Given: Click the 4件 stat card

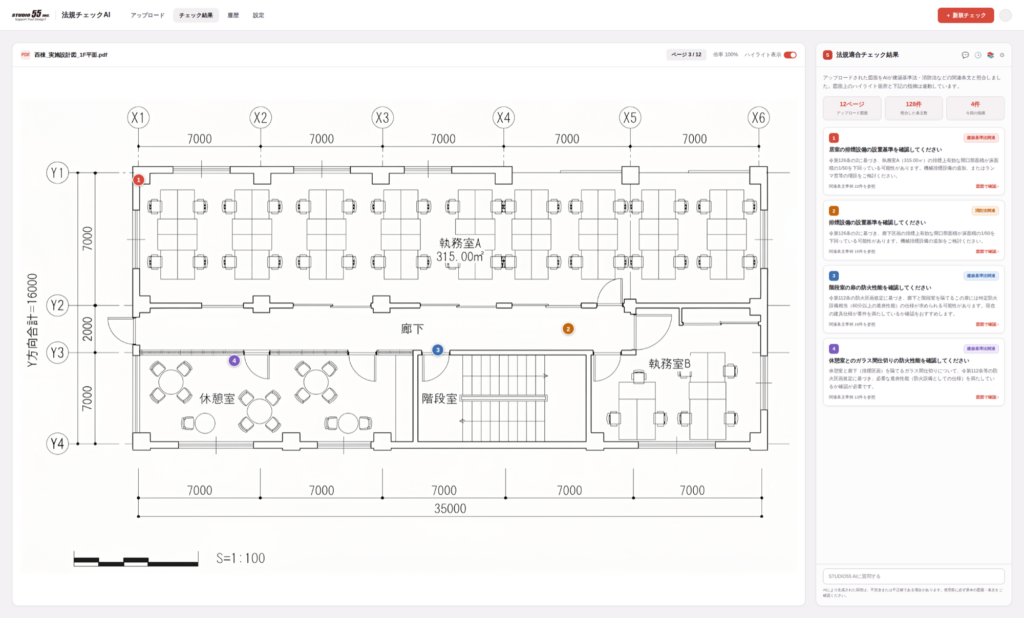Looking at the screenshot, I should point(975,108).
